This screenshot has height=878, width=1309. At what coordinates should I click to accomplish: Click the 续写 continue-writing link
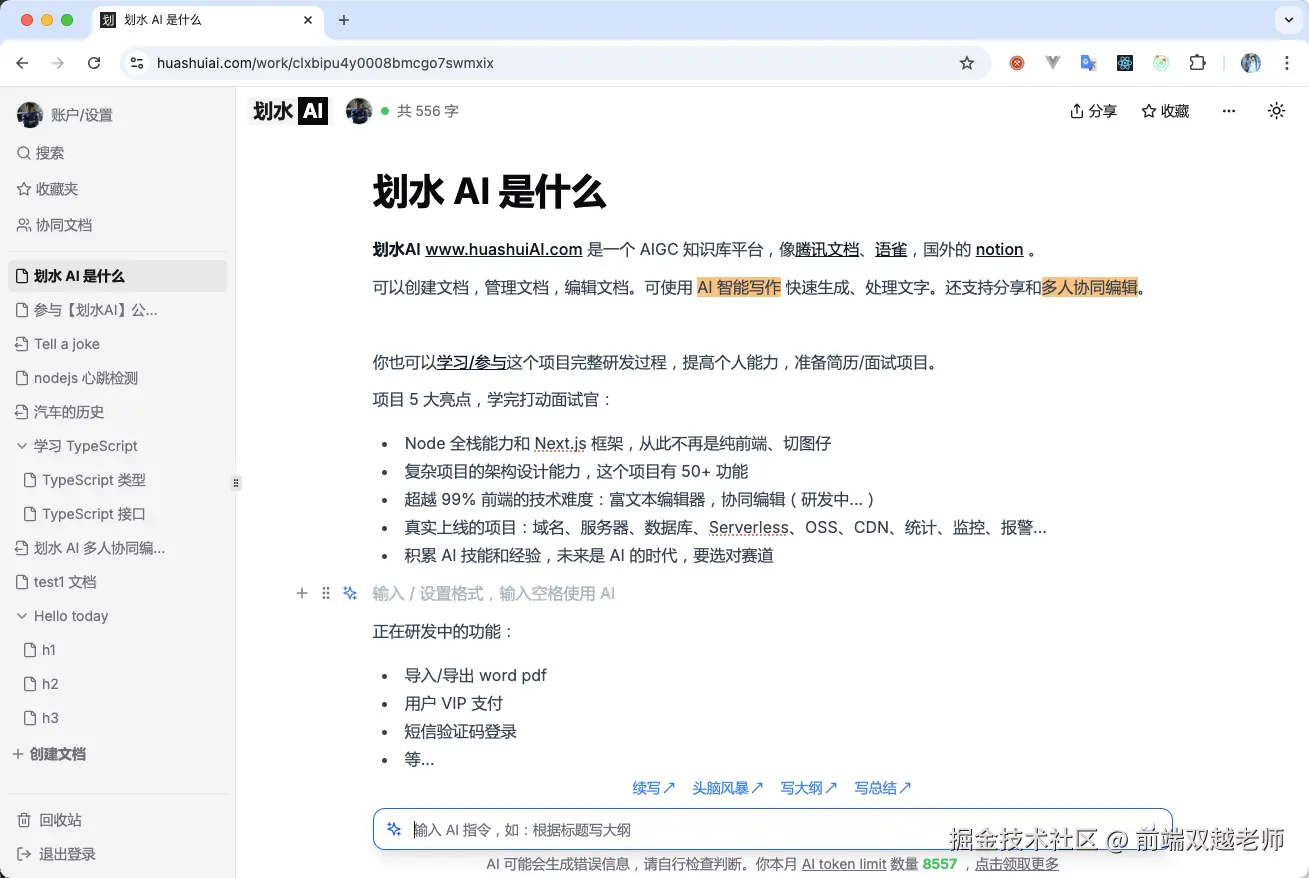tap(652, 787)
